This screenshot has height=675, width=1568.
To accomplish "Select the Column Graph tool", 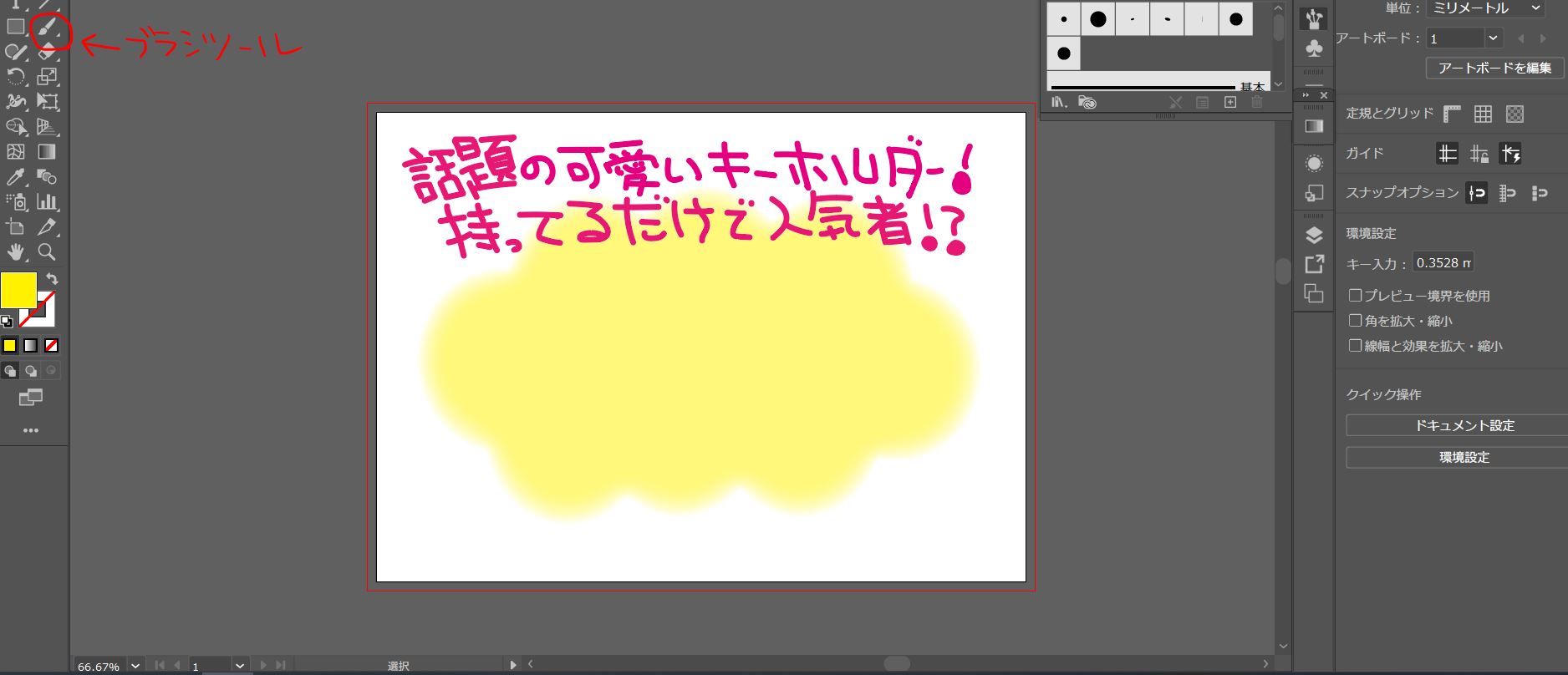I will [x=47, y=202].
